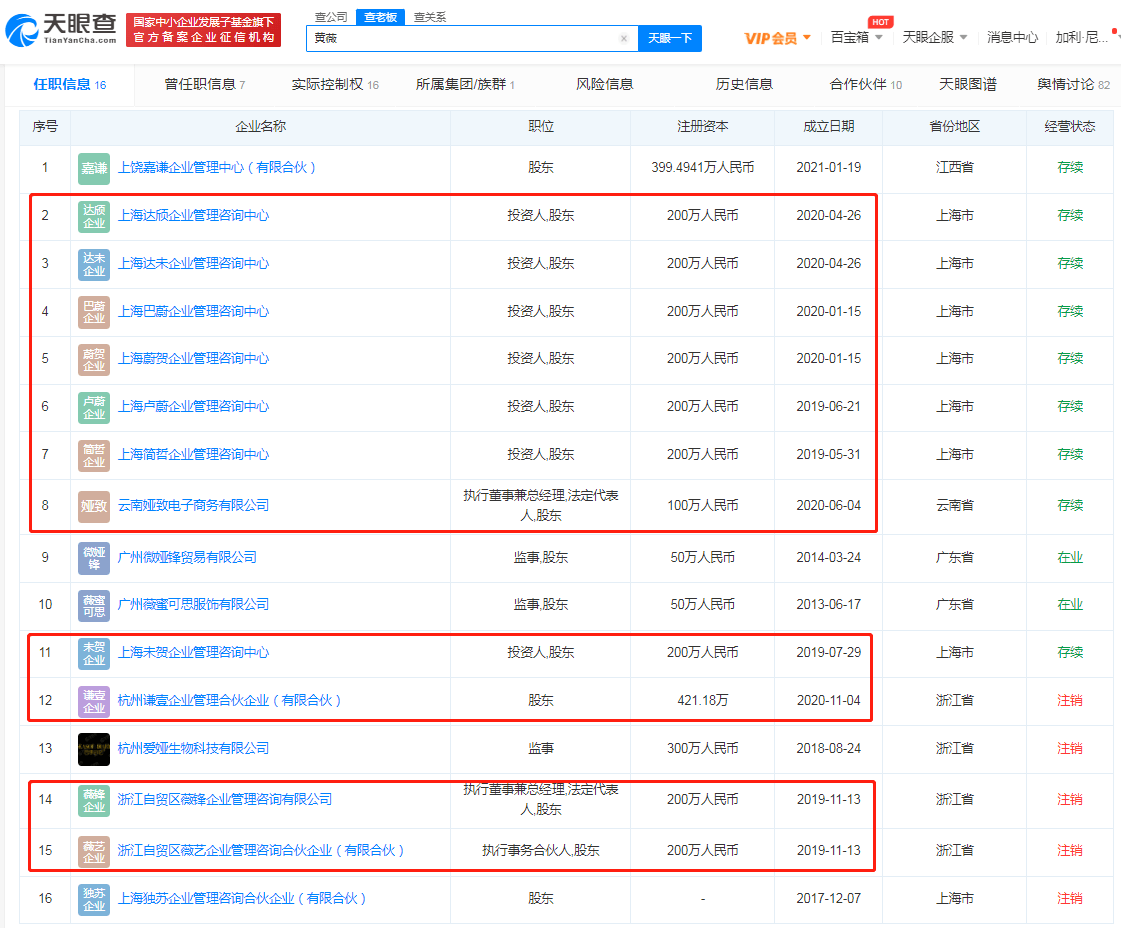This screenshot has height=928, width=1121.
Task: Open logo icon of 浙江自贸区薇艺企业管理咨询合伙企业
Action: coord(94,851)
